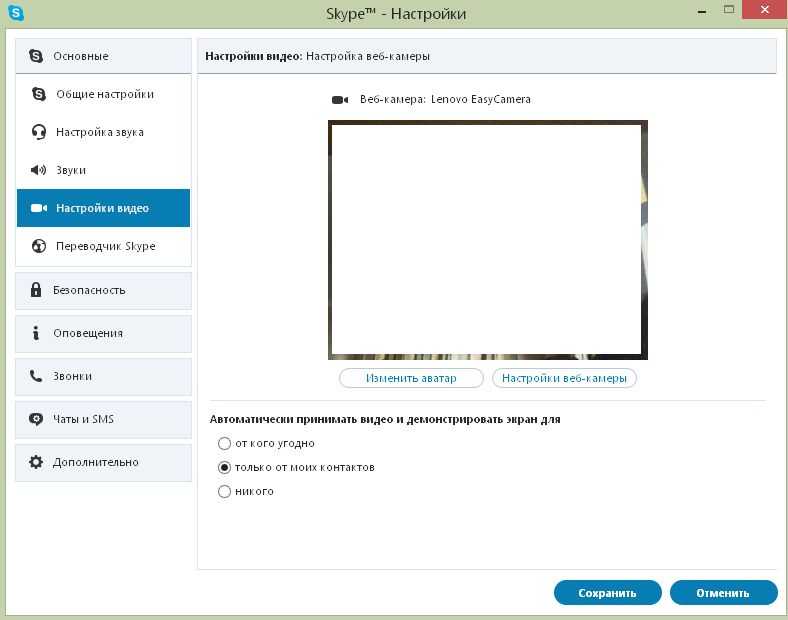The height and width of the screenshot is (620, 788).
Task: Click the camera icon beside Настройки видео
Action: pyautogui.click(x=39, y=208)
